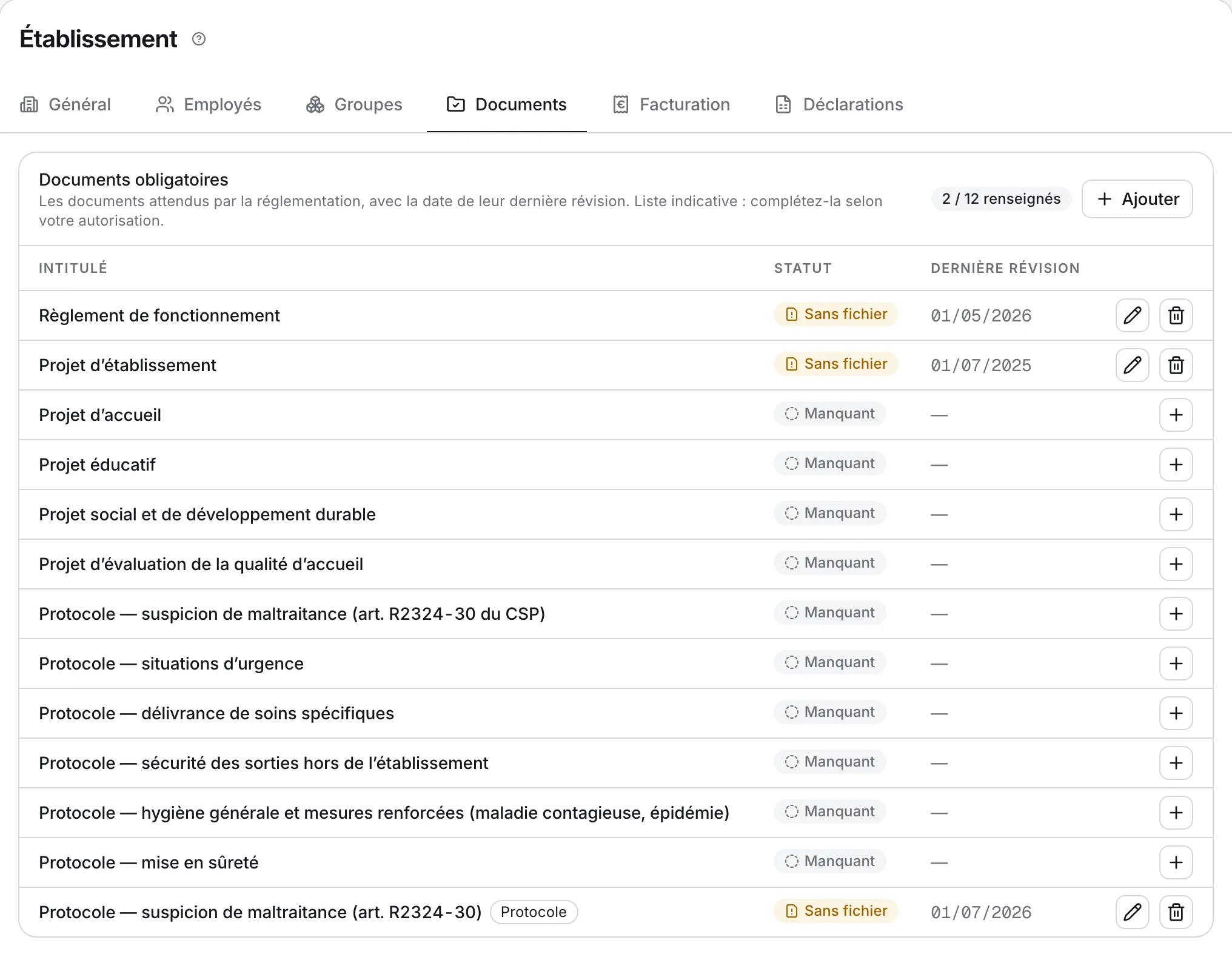Click the revision date 01/05/2026
The width and height of the screenshot is (1232, 974).
coord(981,316)
